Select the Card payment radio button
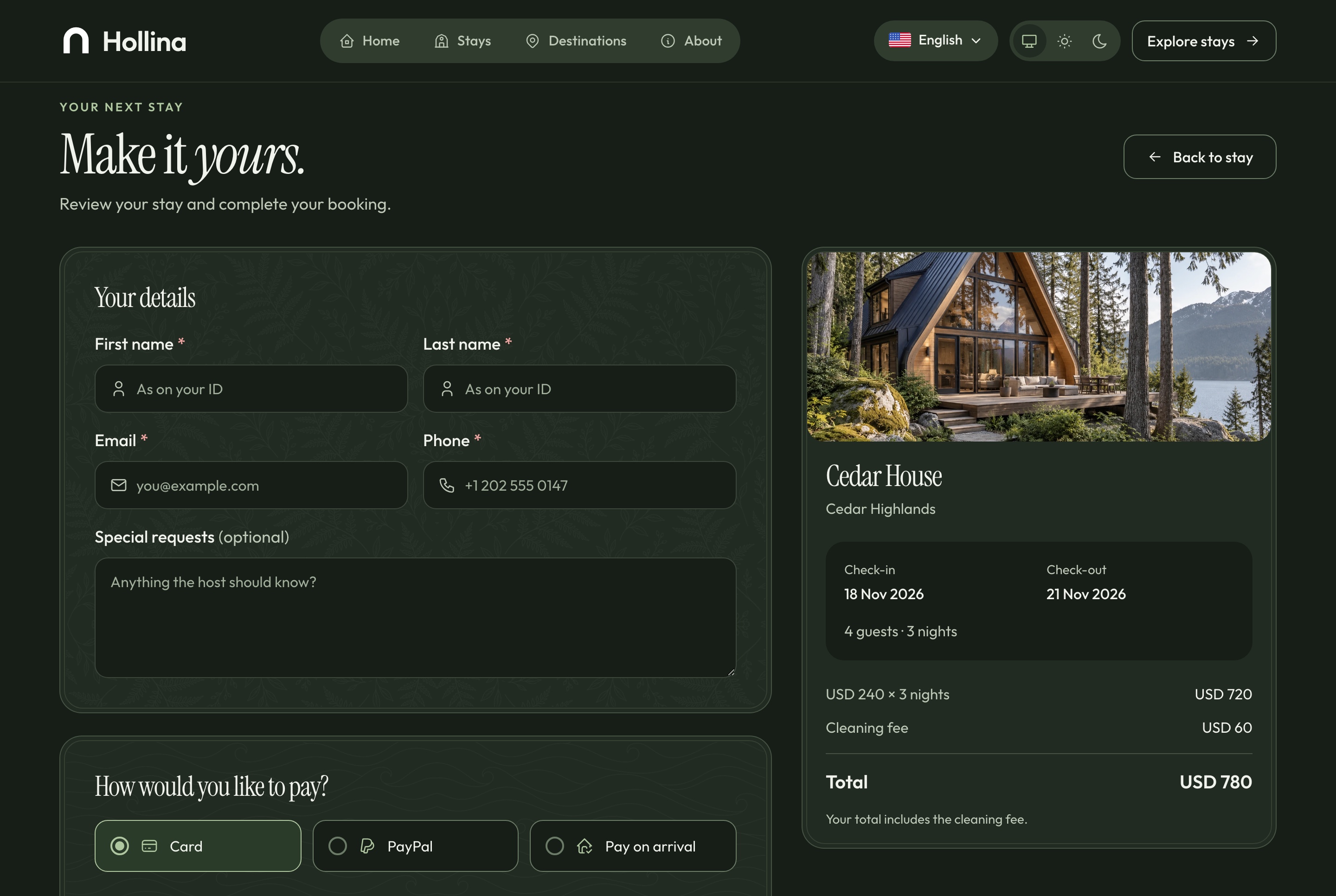Screen dimensions: 1336x896 [x=119, y=846]
